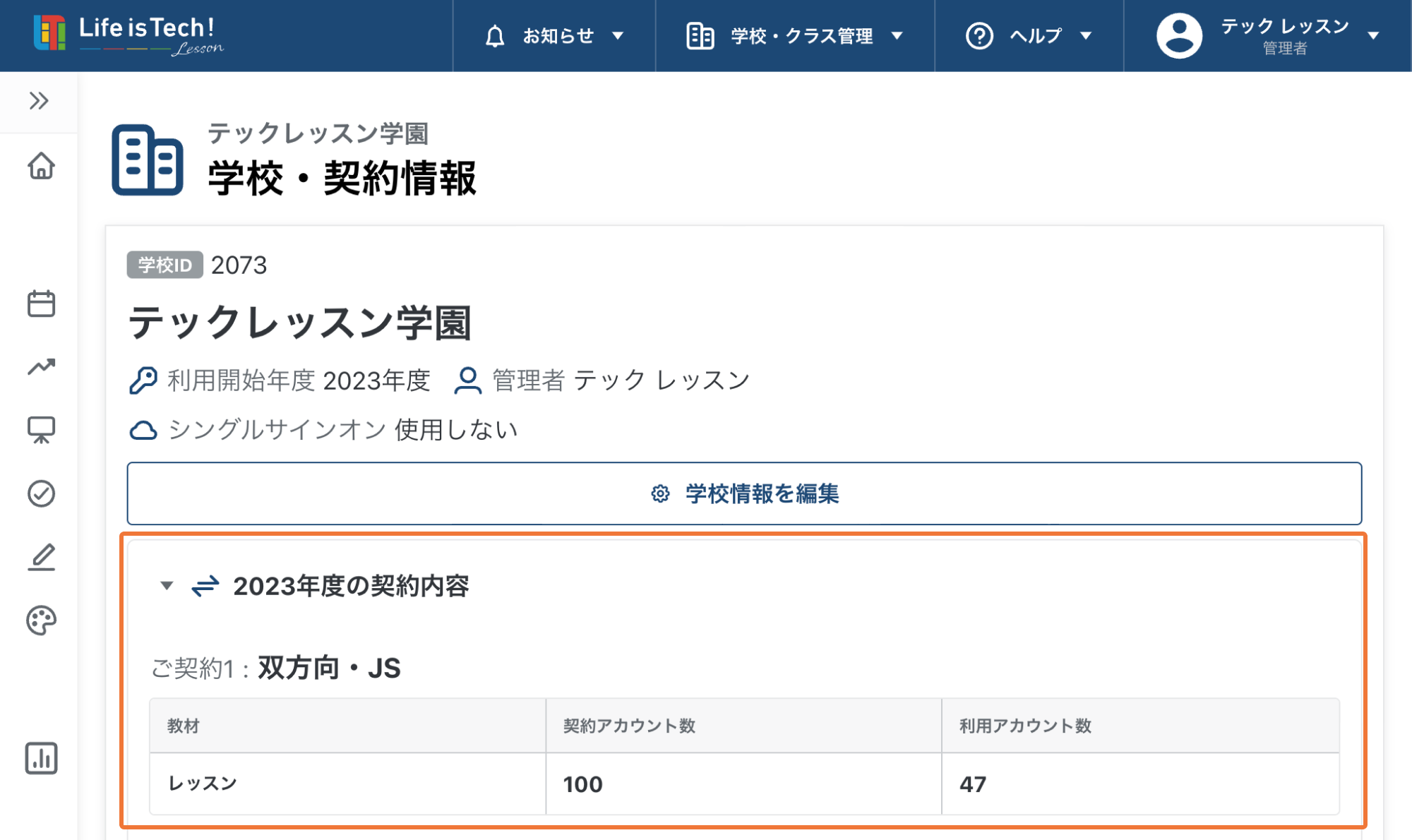1412x840 pixels.
Task: Open the テック レッスン user account menu
Action: (x=1285, y=36)
